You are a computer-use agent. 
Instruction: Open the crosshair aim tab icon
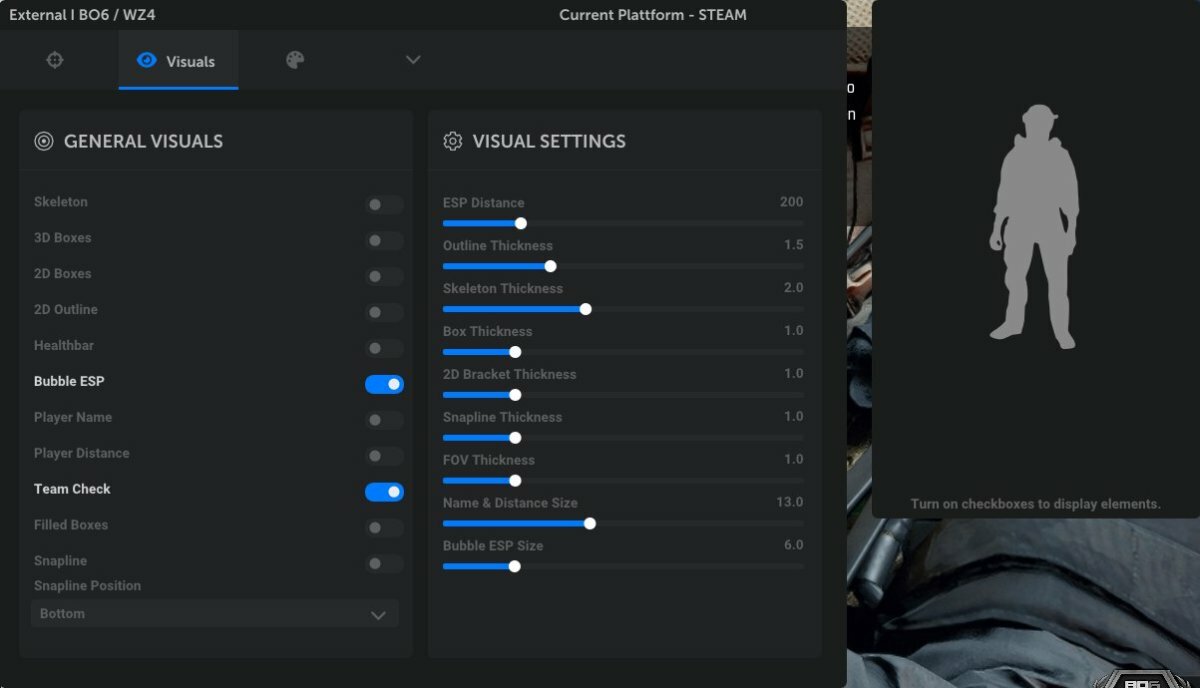click(x=55, y=60)
